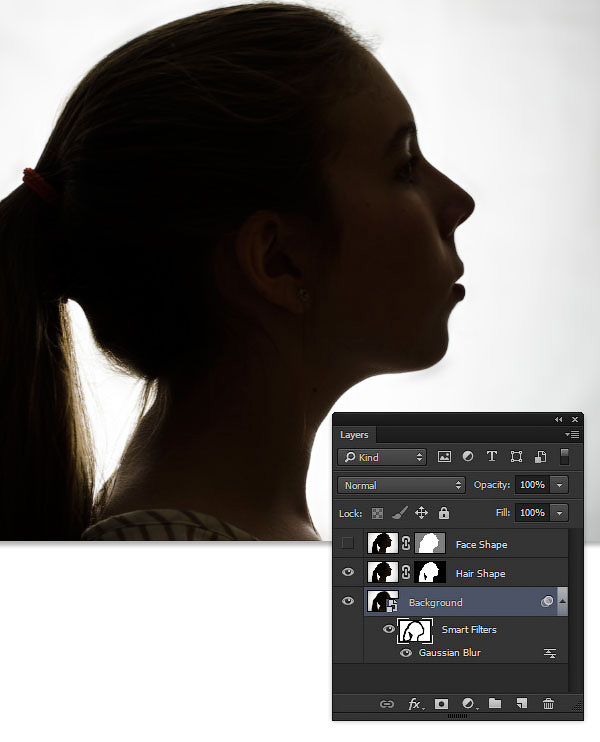Lock image pixels brush icon
600x742 pixels.
[400, 513]
